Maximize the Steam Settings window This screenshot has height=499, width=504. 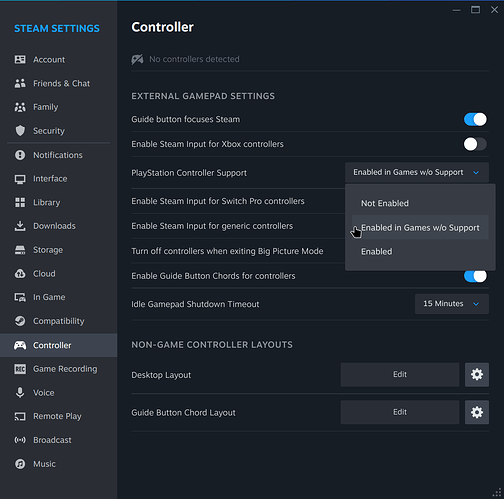pos(475,10)
